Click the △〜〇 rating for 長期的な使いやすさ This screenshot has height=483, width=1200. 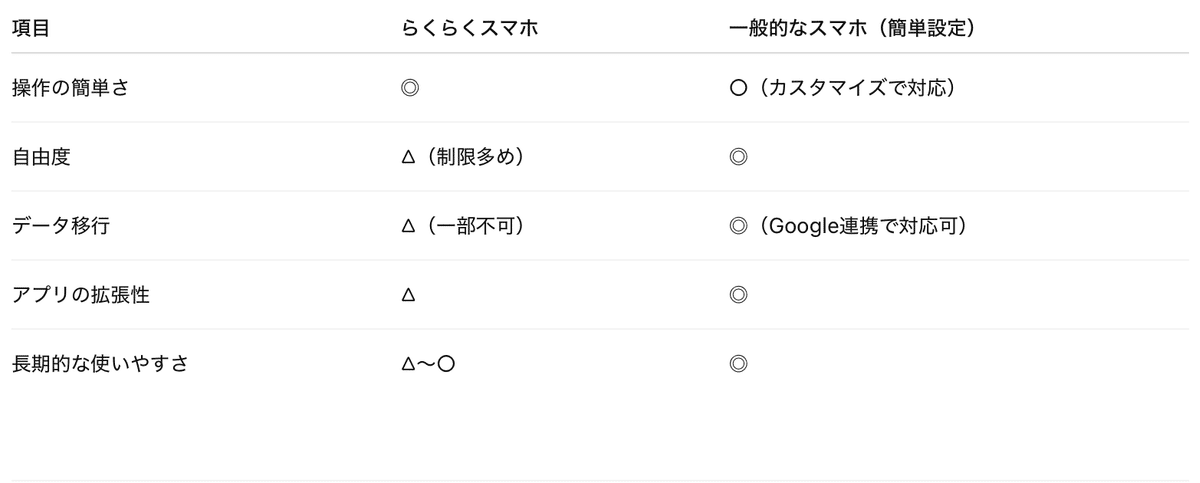(428, 364)
